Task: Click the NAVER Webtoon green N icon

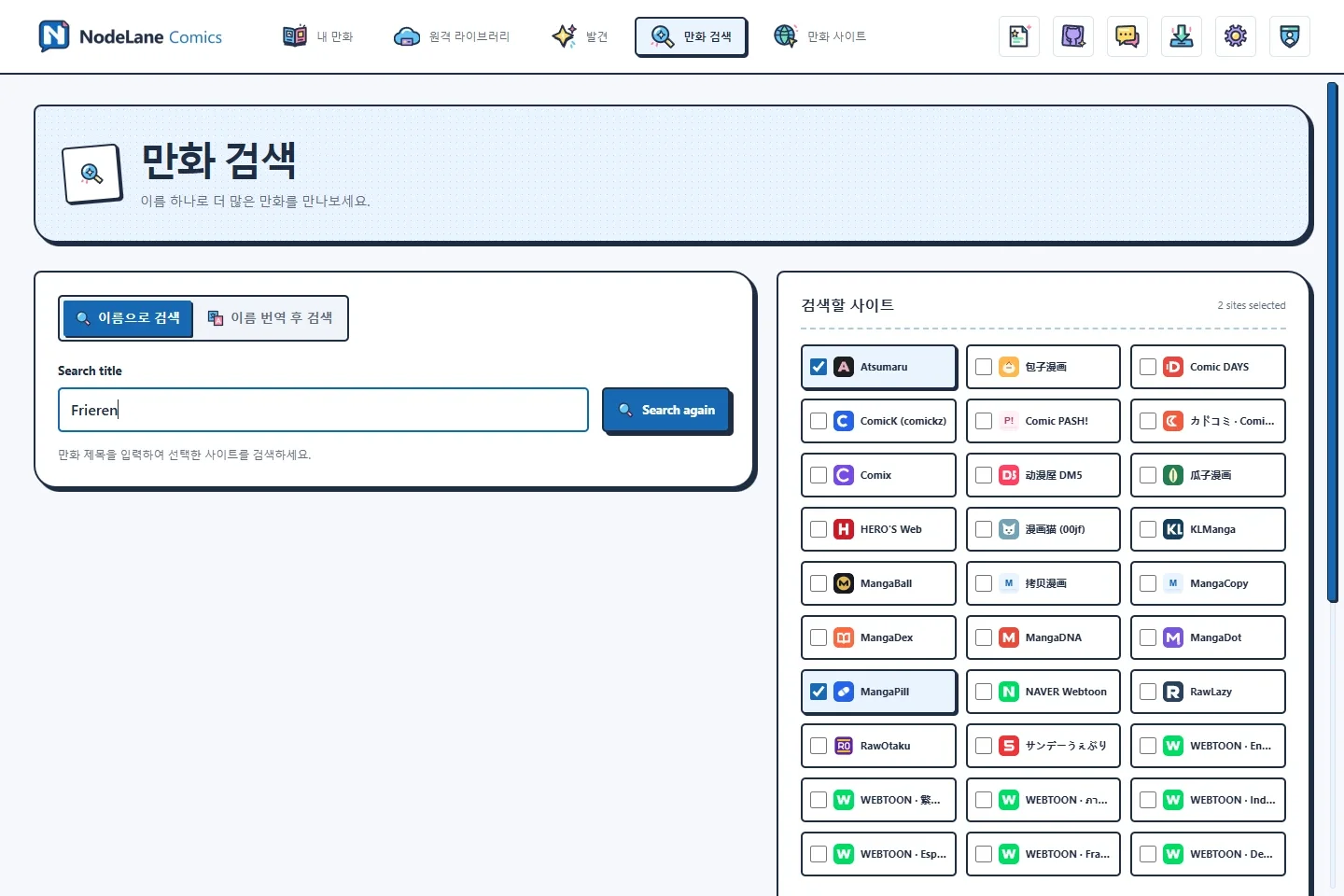Action: click(x=1009, y=692)
